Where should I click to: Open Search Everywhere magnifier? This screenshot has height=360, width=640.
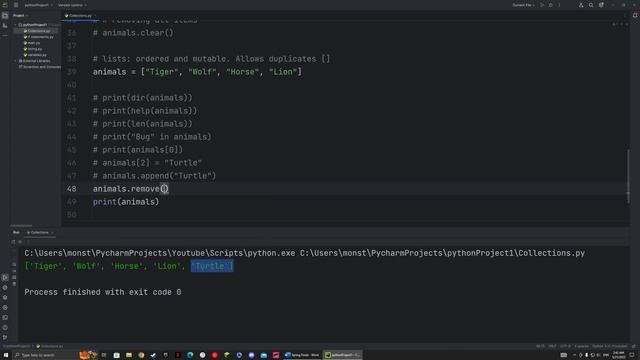(591, 5)
